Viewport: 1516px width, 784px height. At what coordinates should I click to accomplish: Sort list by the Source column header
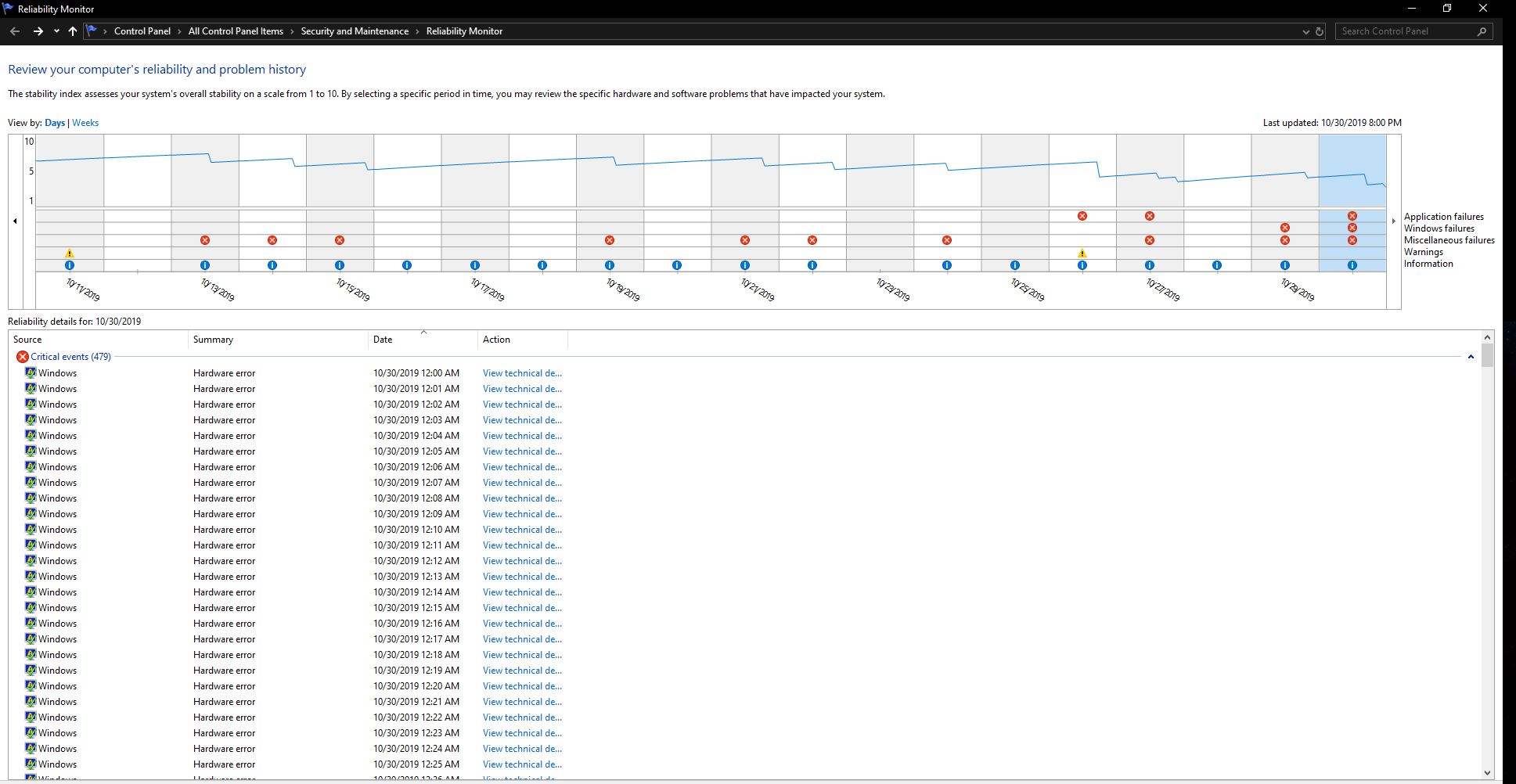(x=98, y=340)
